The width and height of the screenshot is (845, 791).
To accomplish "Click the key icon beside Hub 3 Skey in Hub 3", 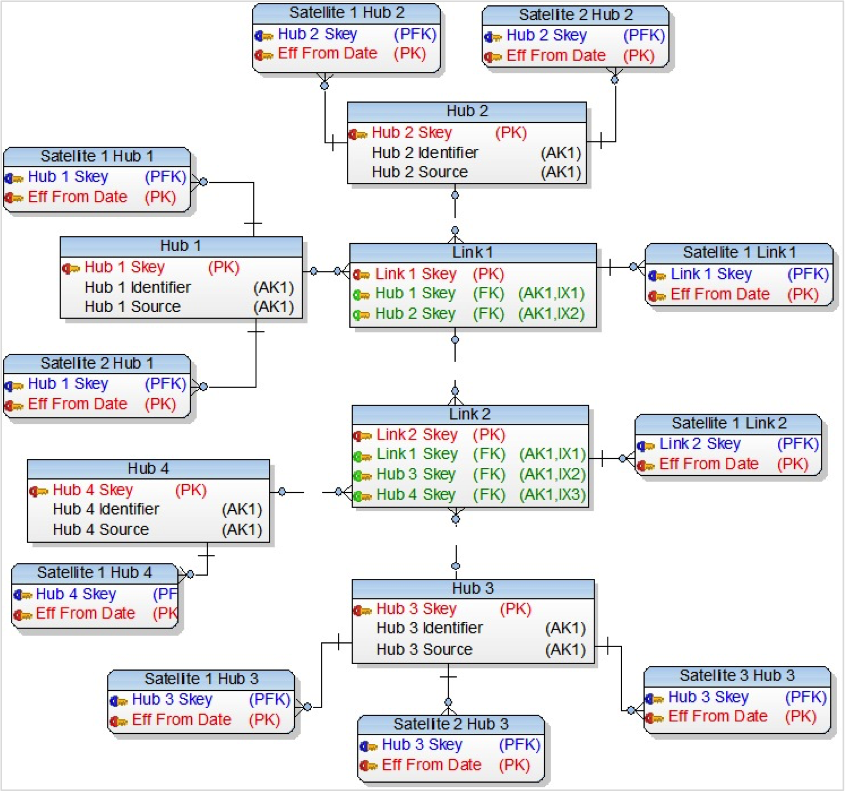I will click(x=362, y=610).
